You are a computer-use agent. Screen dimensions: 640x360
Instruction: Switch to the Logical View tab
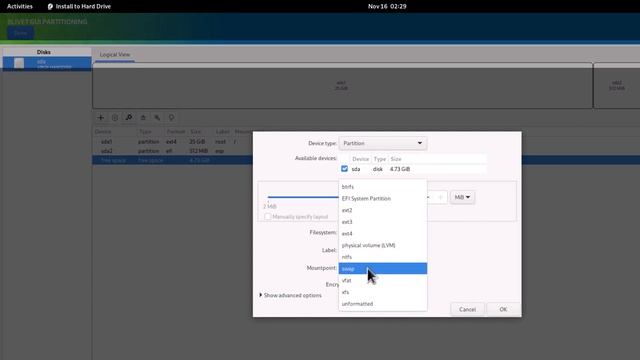(115, 54)
